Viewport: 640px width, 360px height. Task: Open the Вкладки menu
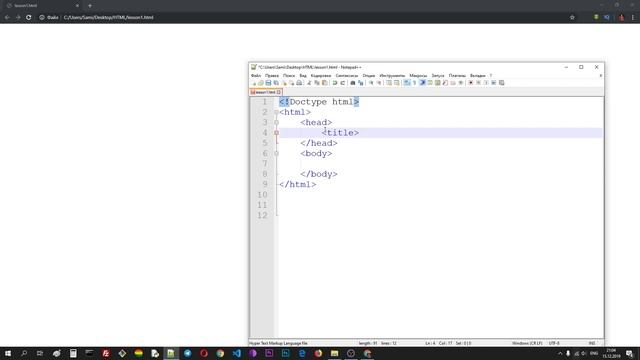click(478, 76)
